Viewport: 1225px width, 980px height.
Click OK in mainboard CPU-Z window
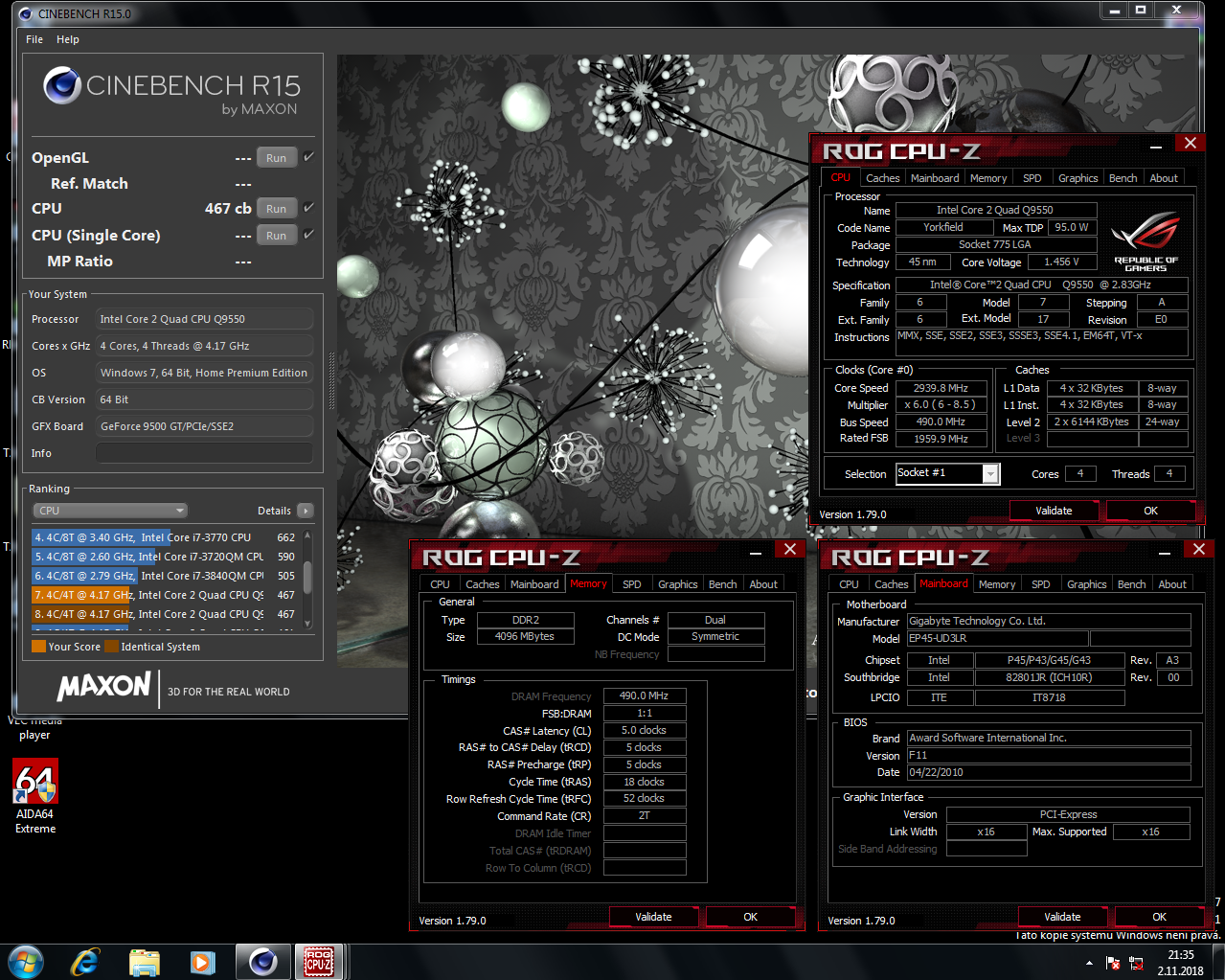click(x=1159, y=917)
